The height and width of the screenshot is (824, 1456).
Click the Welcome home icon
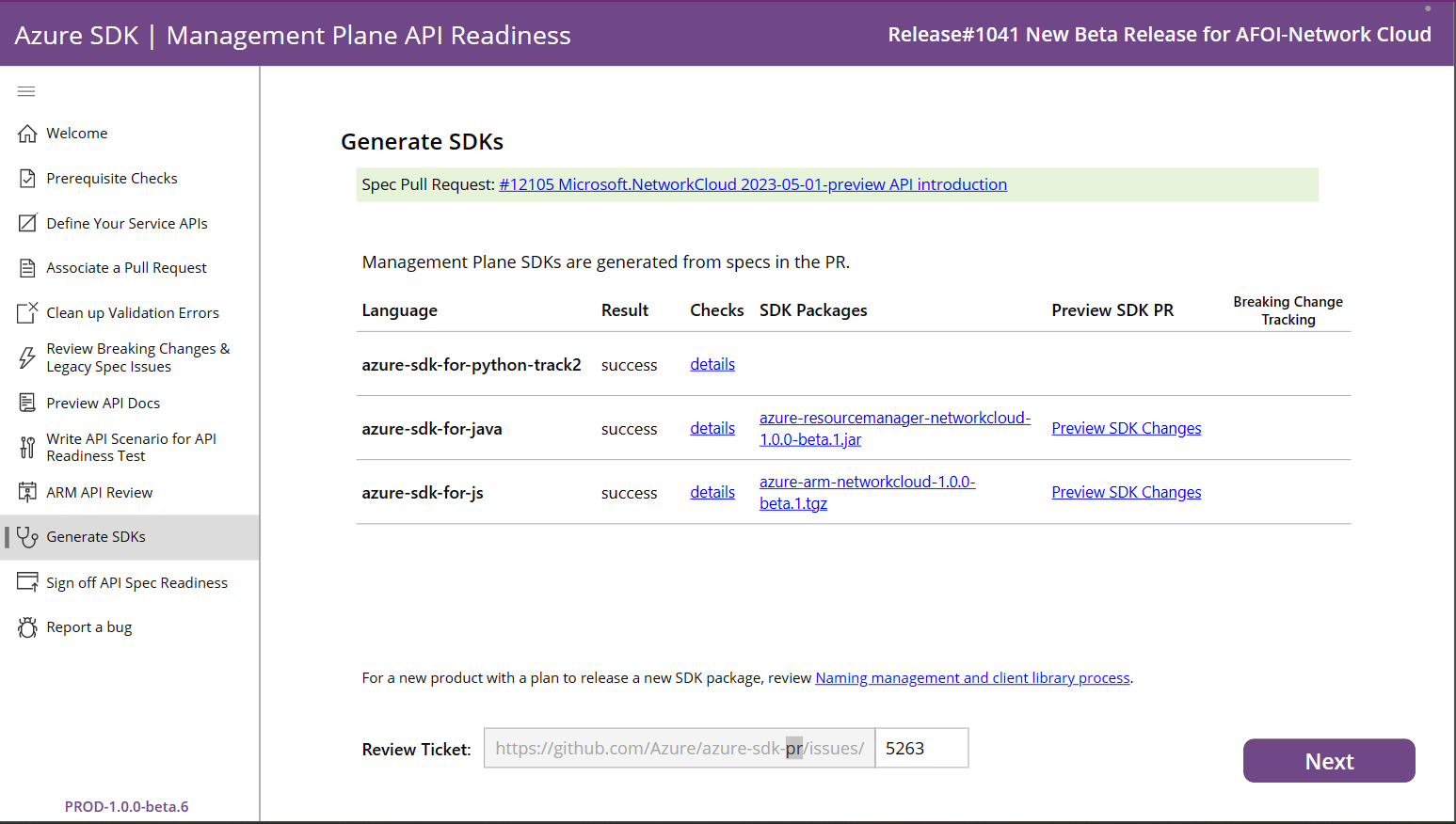tap(26, 133)
